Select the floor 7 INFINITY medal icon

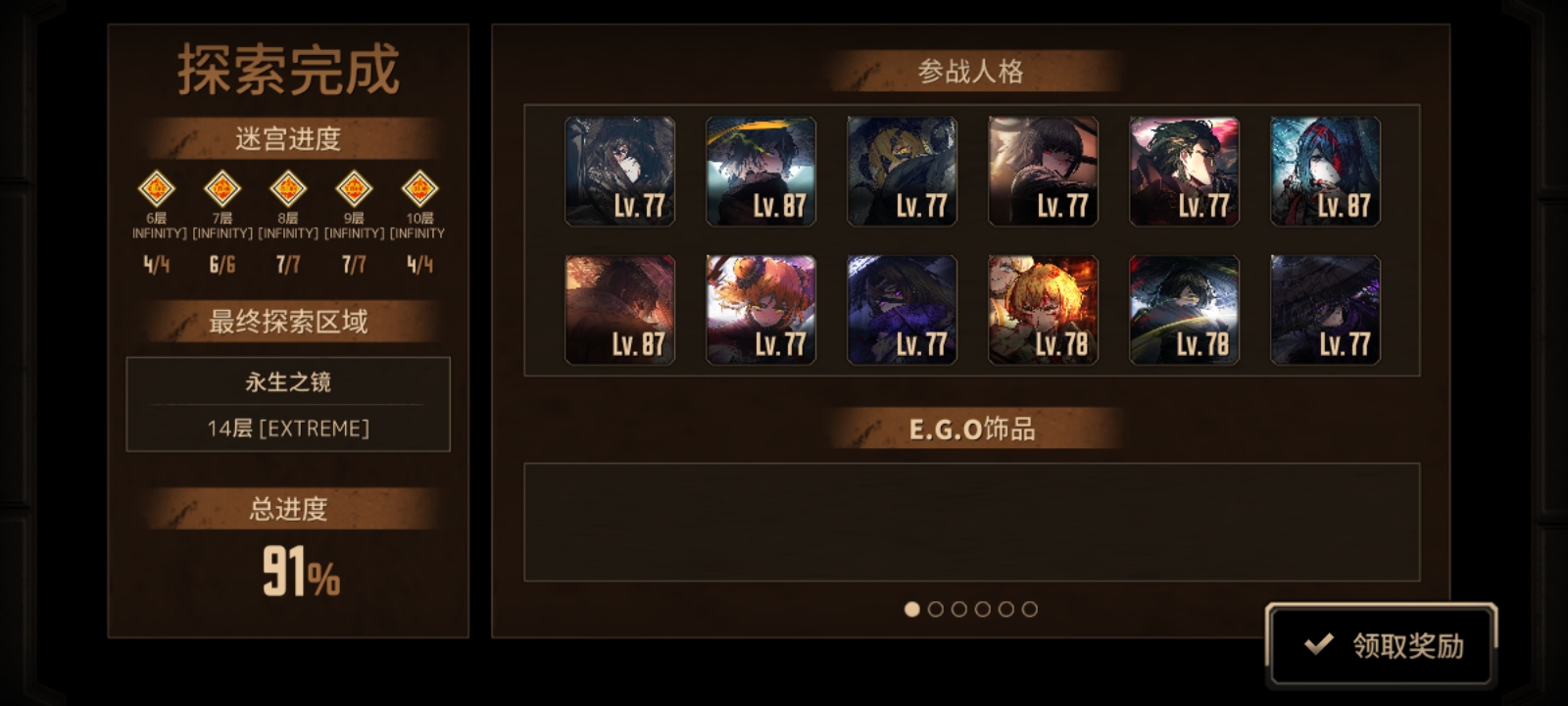click(x=222, y=188)
